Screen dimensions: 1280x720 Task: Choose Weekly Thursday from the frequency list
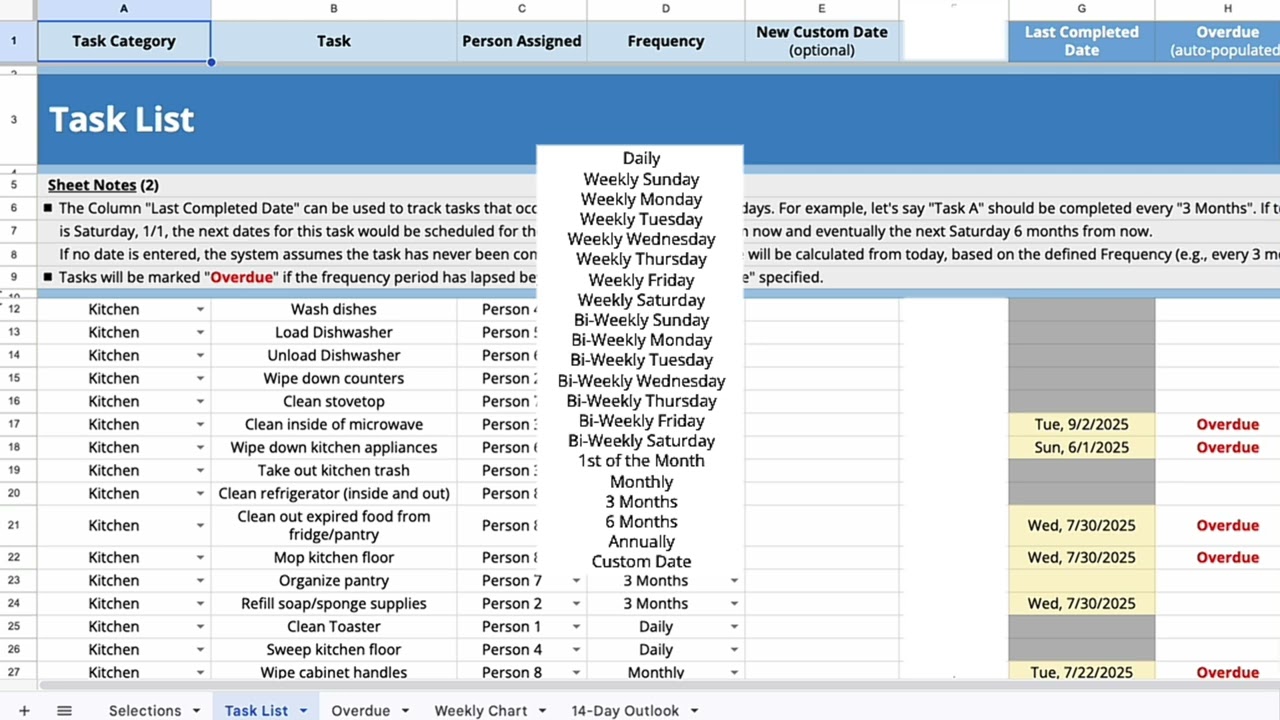(641, 259)
